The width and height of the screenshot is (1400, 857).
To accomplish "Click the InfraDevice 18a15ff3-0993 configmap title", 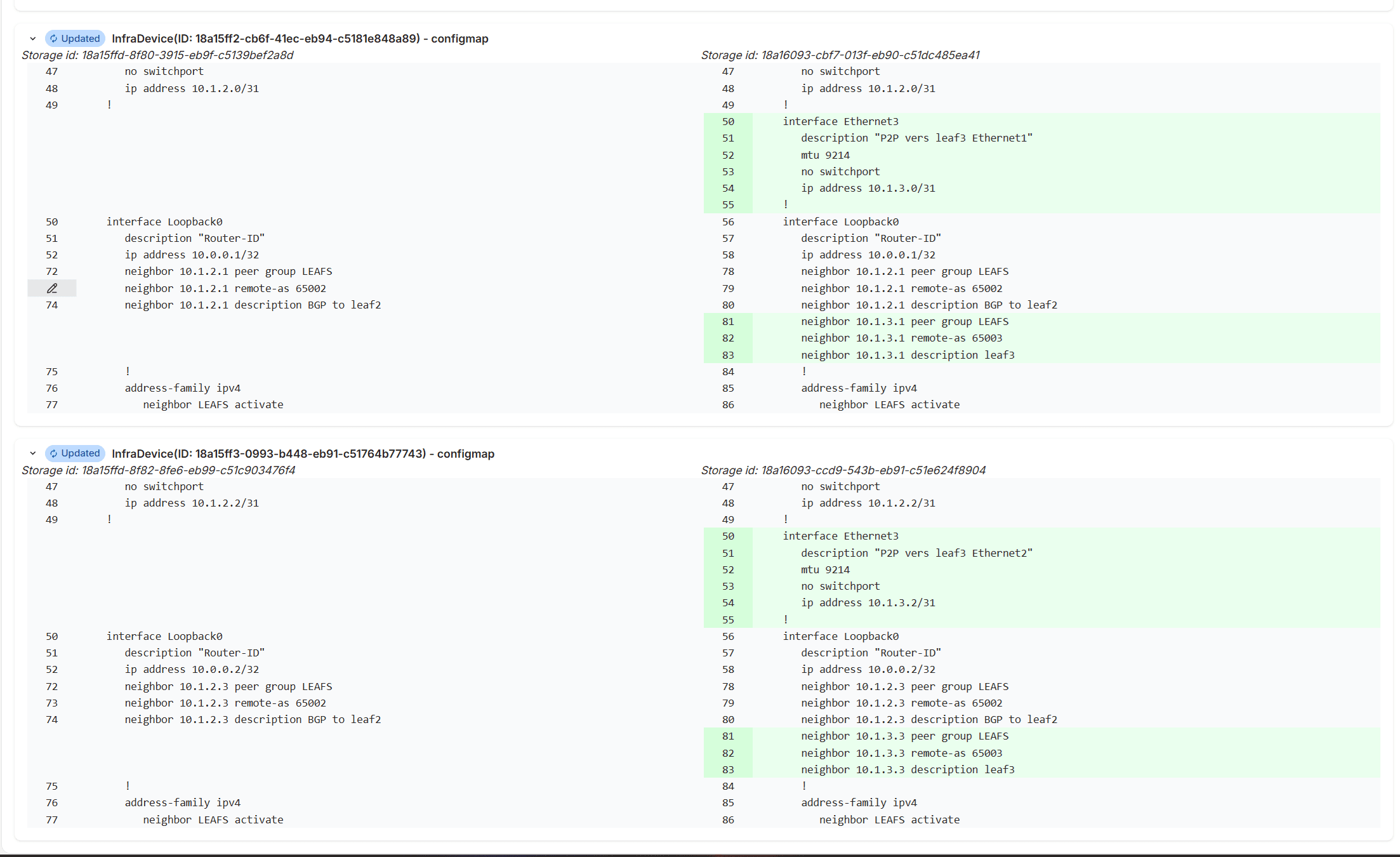I will pyautogui.click(x=303, y=453).
